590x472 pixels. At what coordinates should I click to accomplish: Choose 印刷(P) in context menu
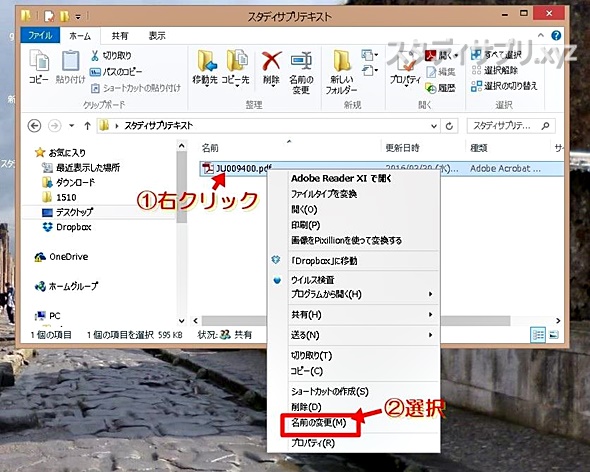pyautogui.click(x=306, y=225)
